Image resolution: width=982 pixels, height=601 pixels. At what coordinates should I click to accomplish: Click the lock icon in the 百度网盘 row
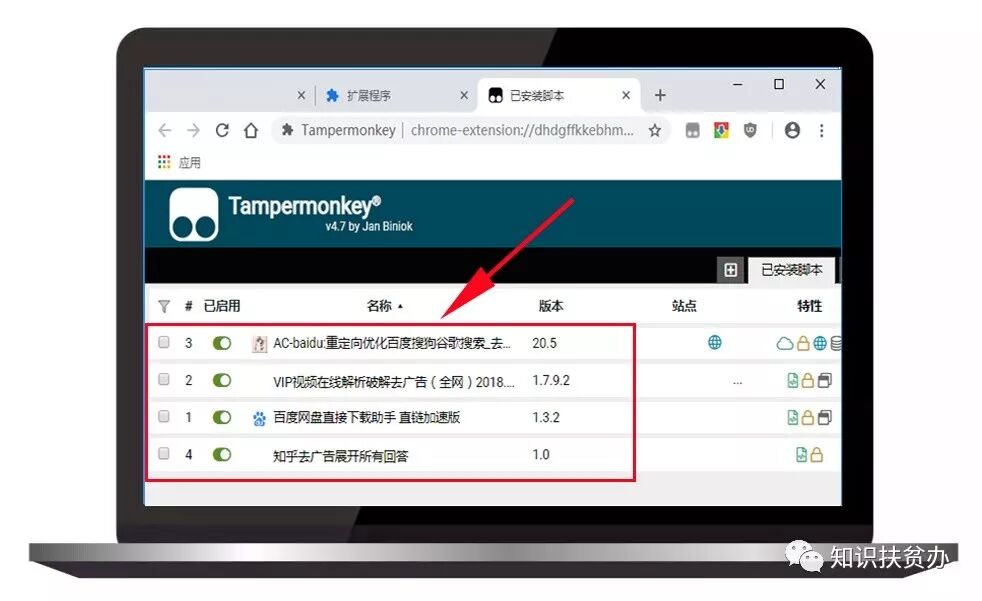tap(808, 418)
